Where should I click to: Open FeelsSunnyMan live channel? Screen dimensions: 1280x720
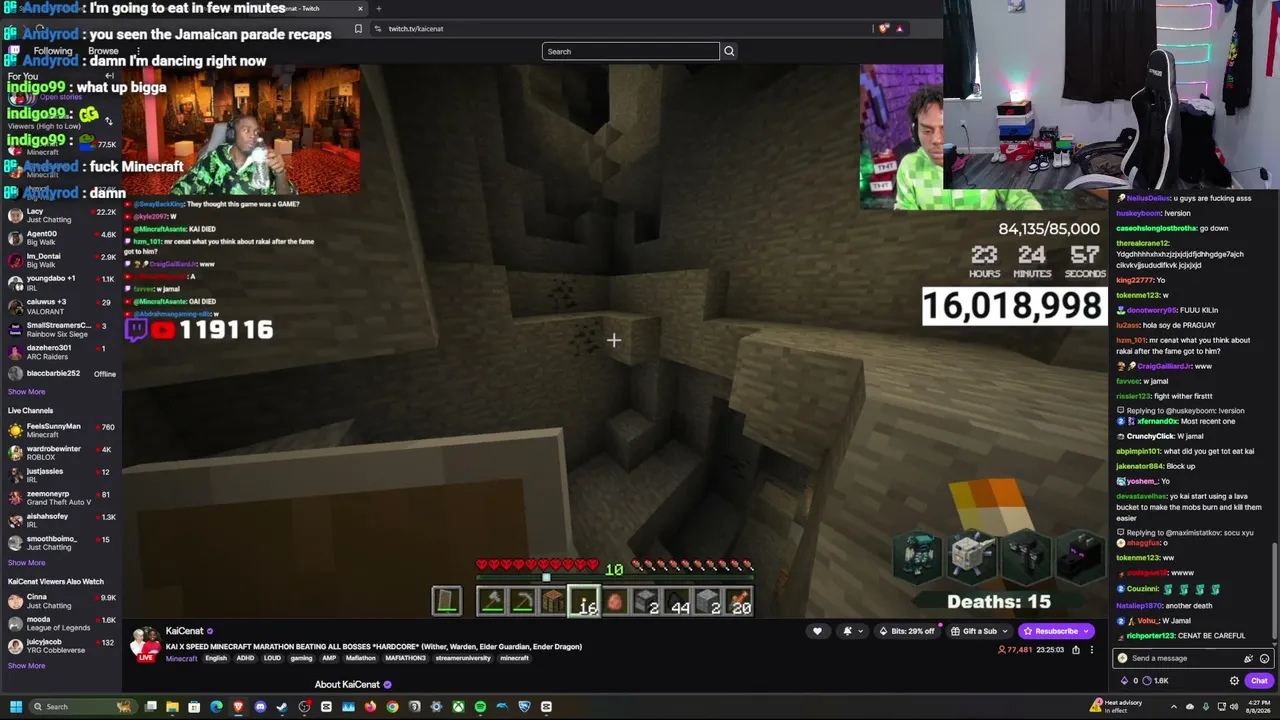[x=60, y=431]
